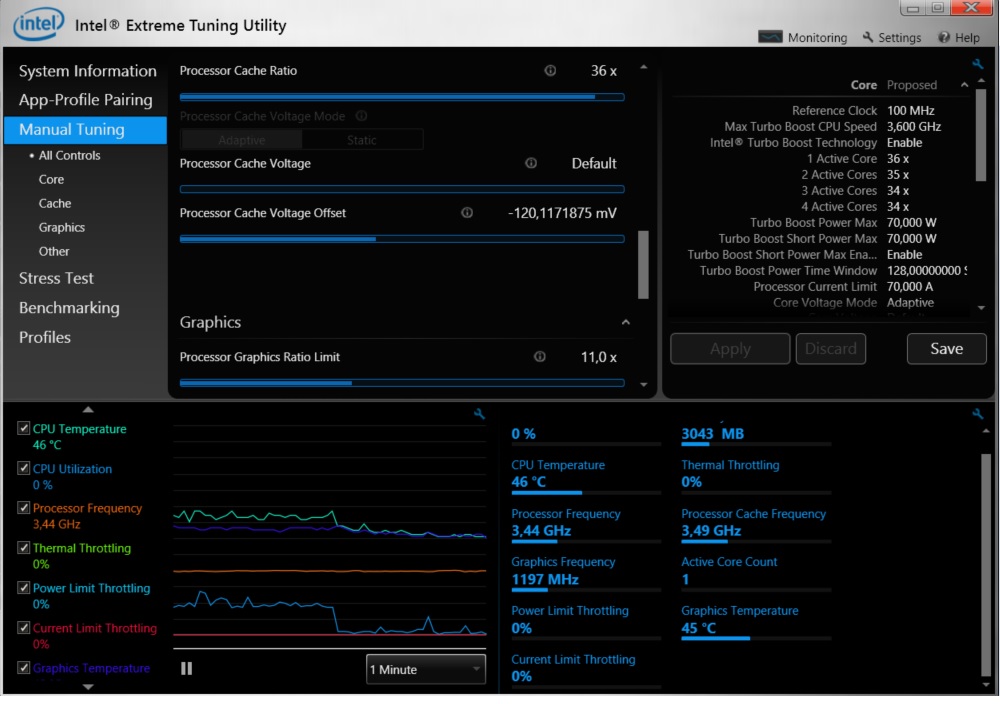Click the 36 x cache ratio value
1000x704 pixels.
point(603,71)
